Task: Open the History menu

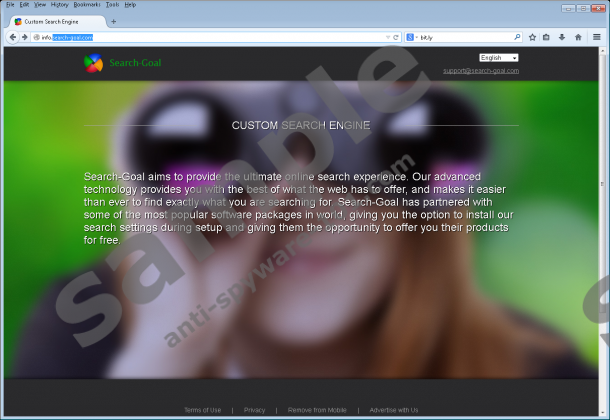Action: tap(60, 5)
